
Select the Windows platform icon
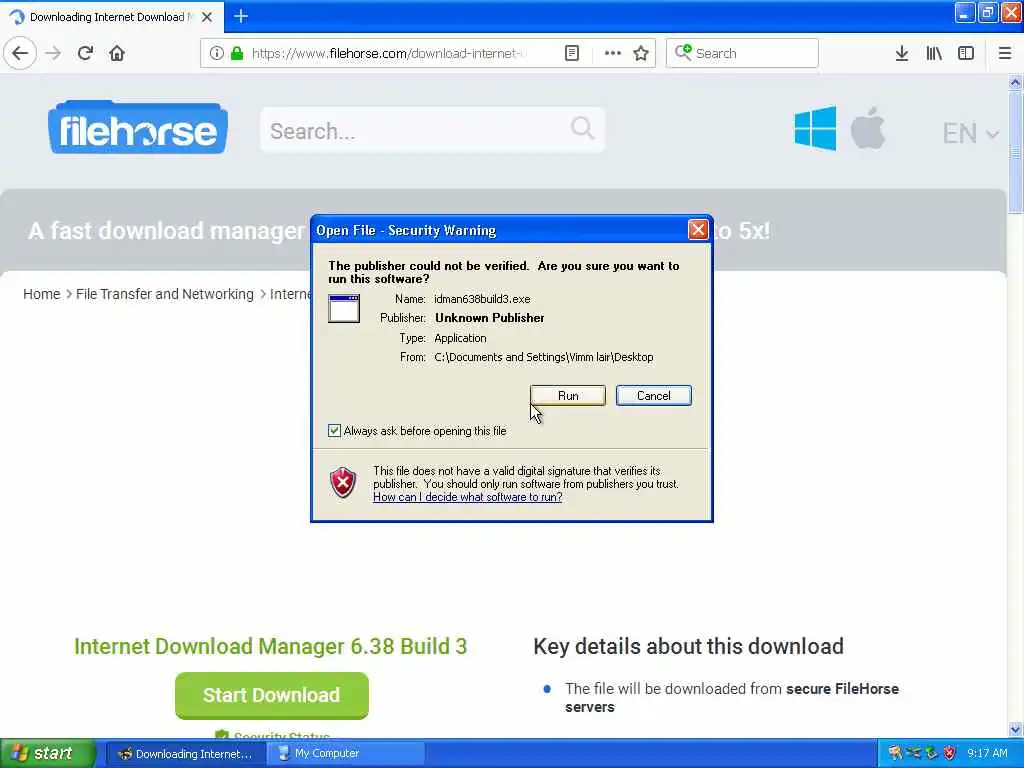(x=815, y=129)
